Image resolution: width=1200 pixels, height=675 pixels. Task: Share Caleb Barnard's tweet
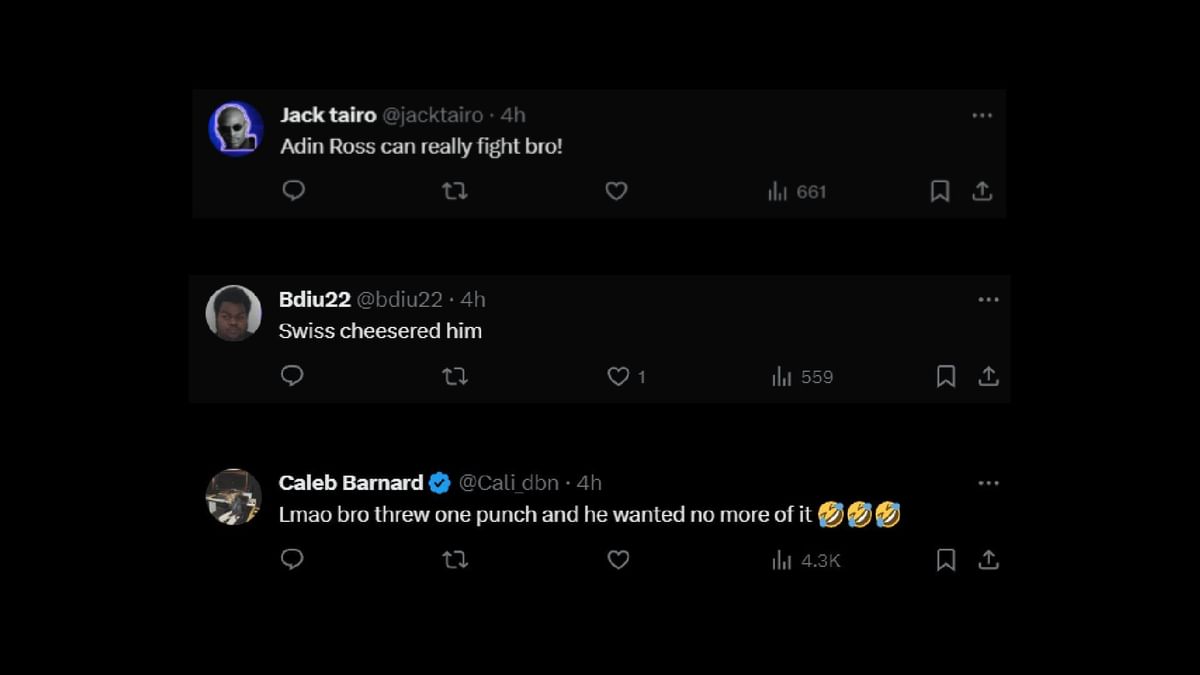click(989, 560)
